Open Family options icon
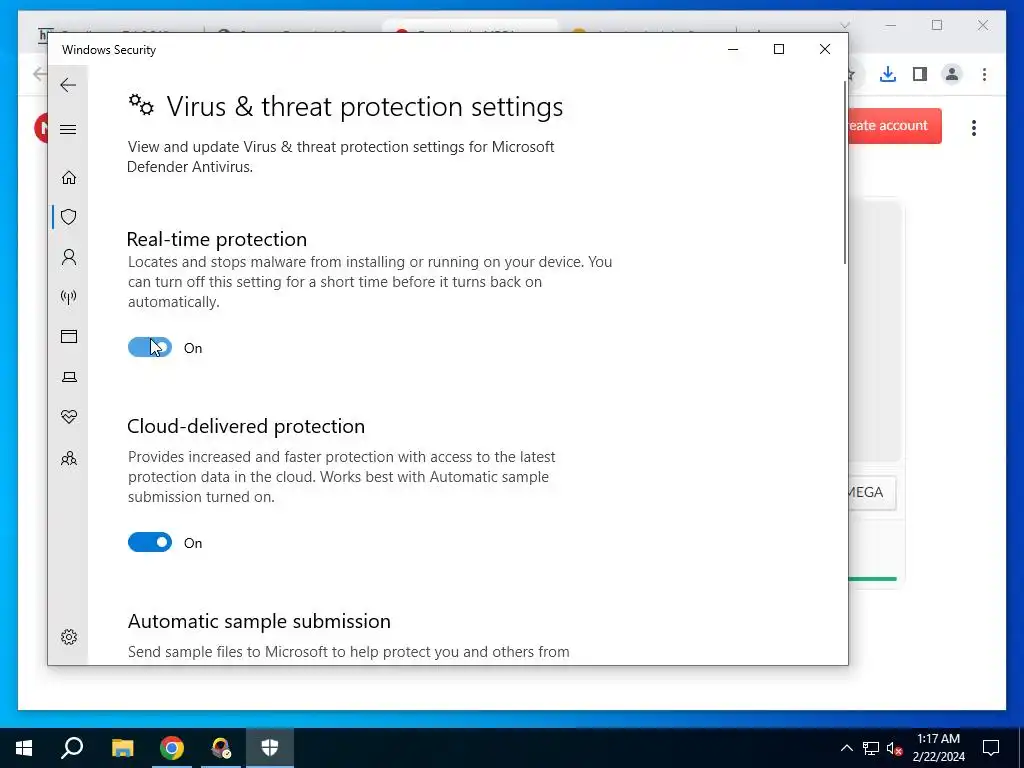 pos(69,458)
